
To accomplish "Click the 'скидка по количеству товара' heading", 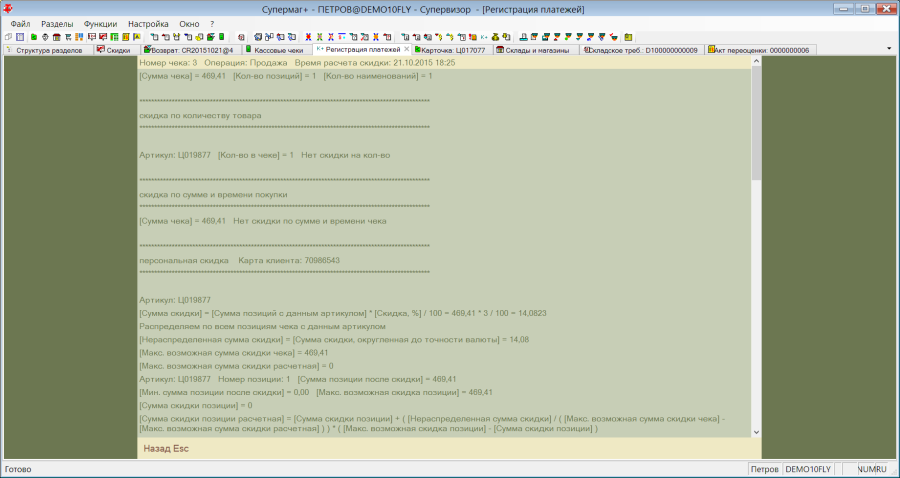I will coord(200,115).
